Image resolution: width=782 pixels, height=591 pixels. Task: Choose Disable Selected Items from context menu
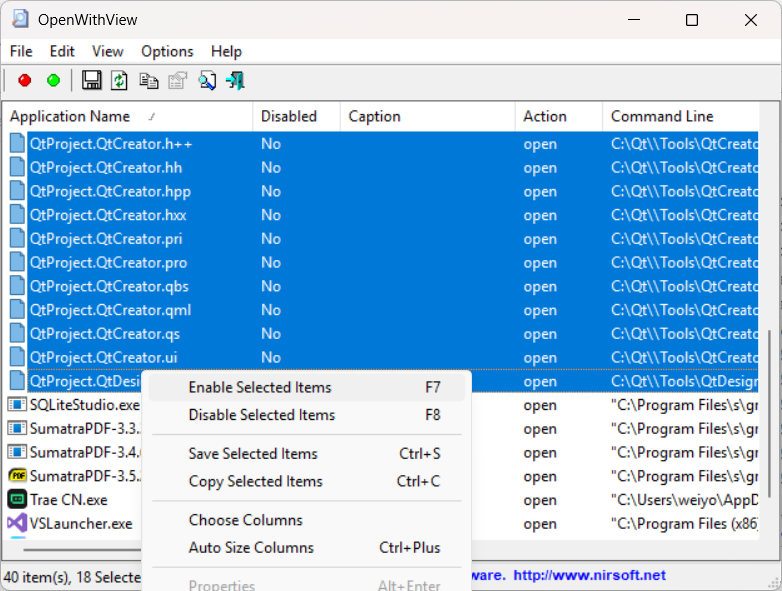coord(307,414)
